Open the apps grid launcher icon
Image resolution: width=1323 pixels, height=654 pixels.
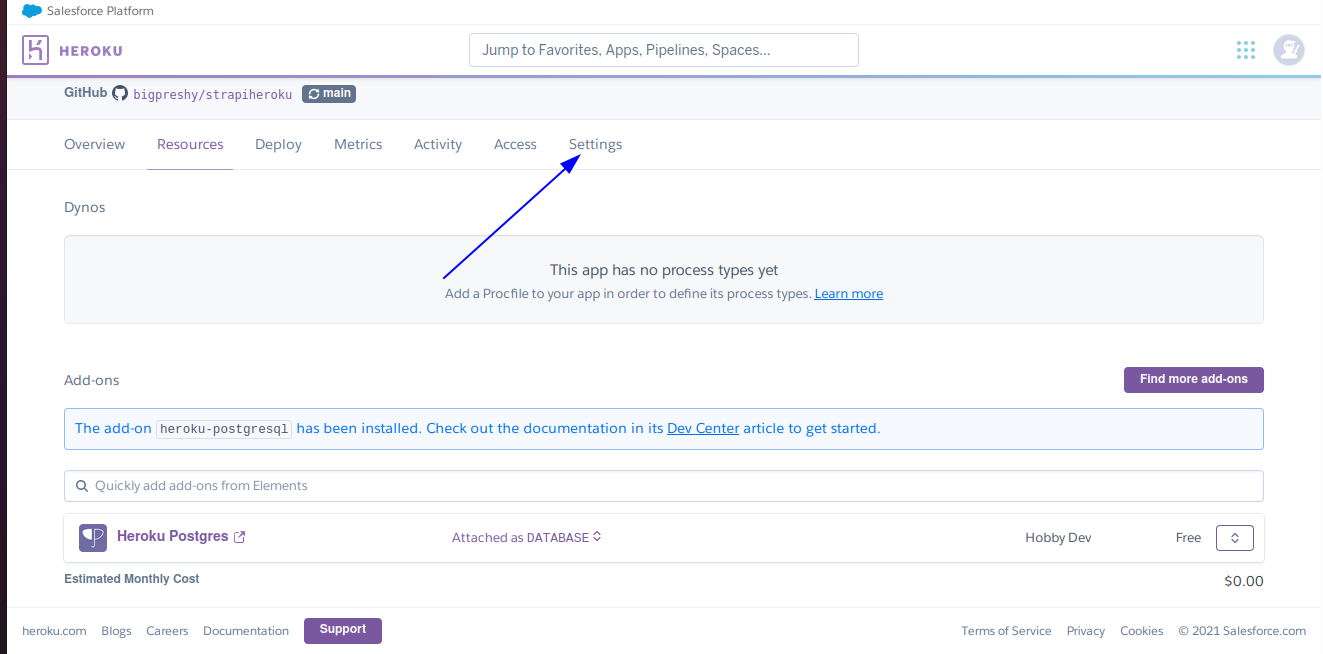[1245, 50]
